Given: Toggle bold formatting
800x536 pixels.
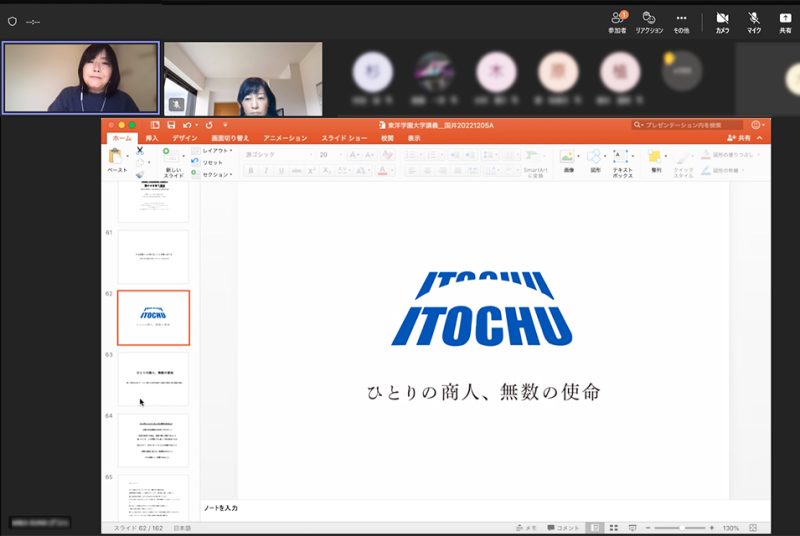Looking at the screenshot, I should 251,171.
